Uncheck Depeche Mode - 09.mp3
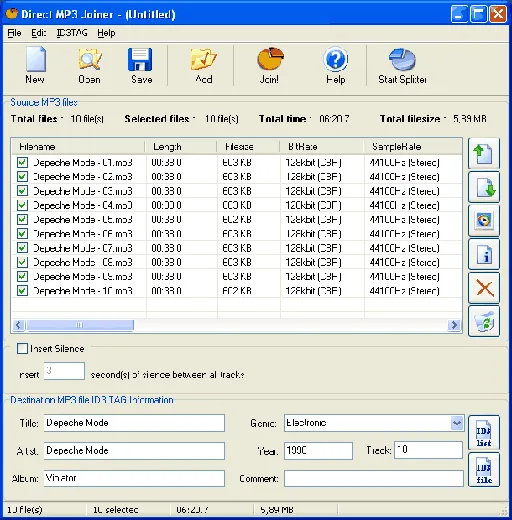The image size is (512, 520). point(22,276)
